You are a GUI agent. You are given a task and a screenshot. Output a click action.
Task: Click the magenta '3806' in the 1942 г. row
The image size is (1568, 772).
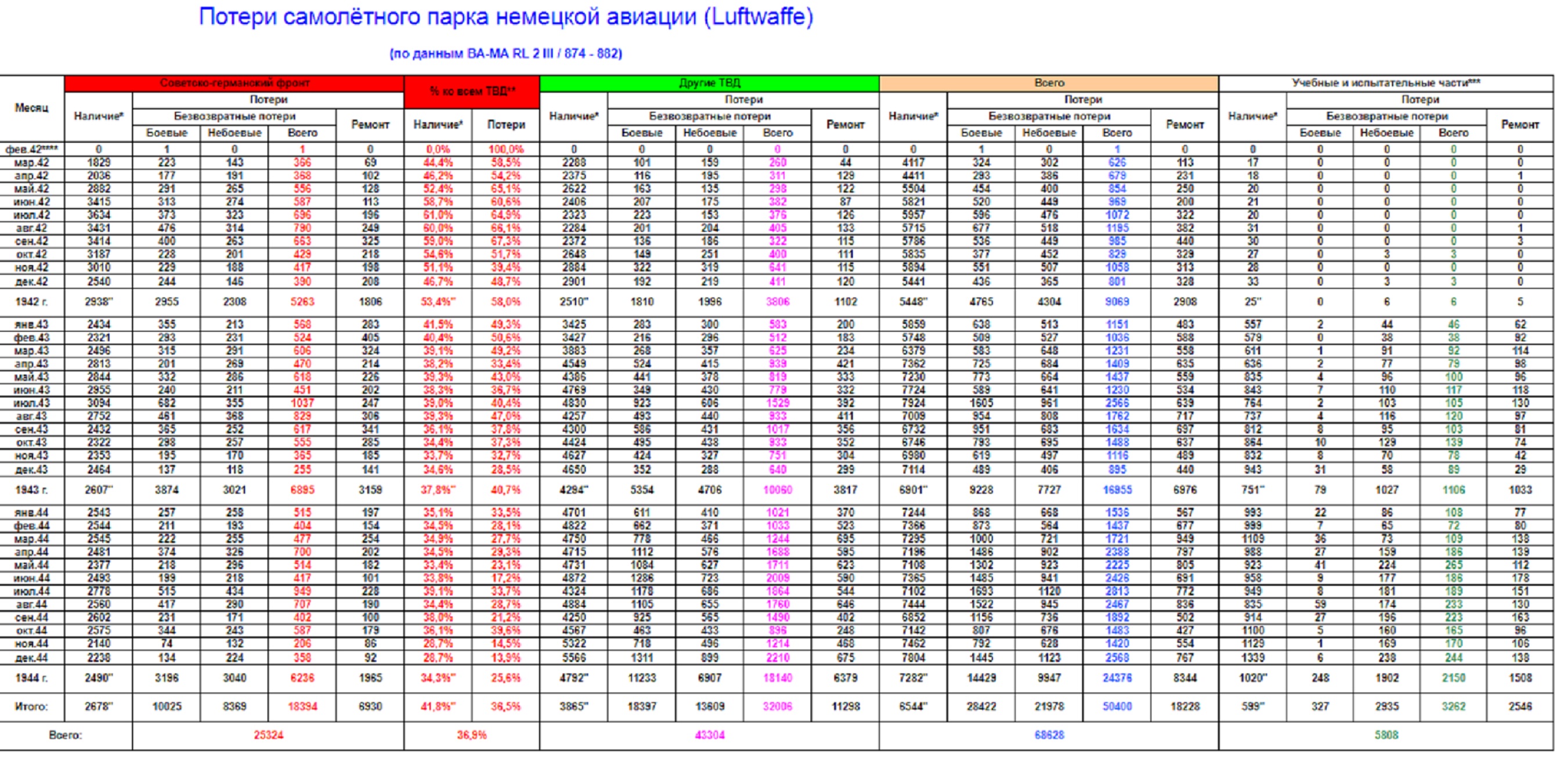click(777, 302)
